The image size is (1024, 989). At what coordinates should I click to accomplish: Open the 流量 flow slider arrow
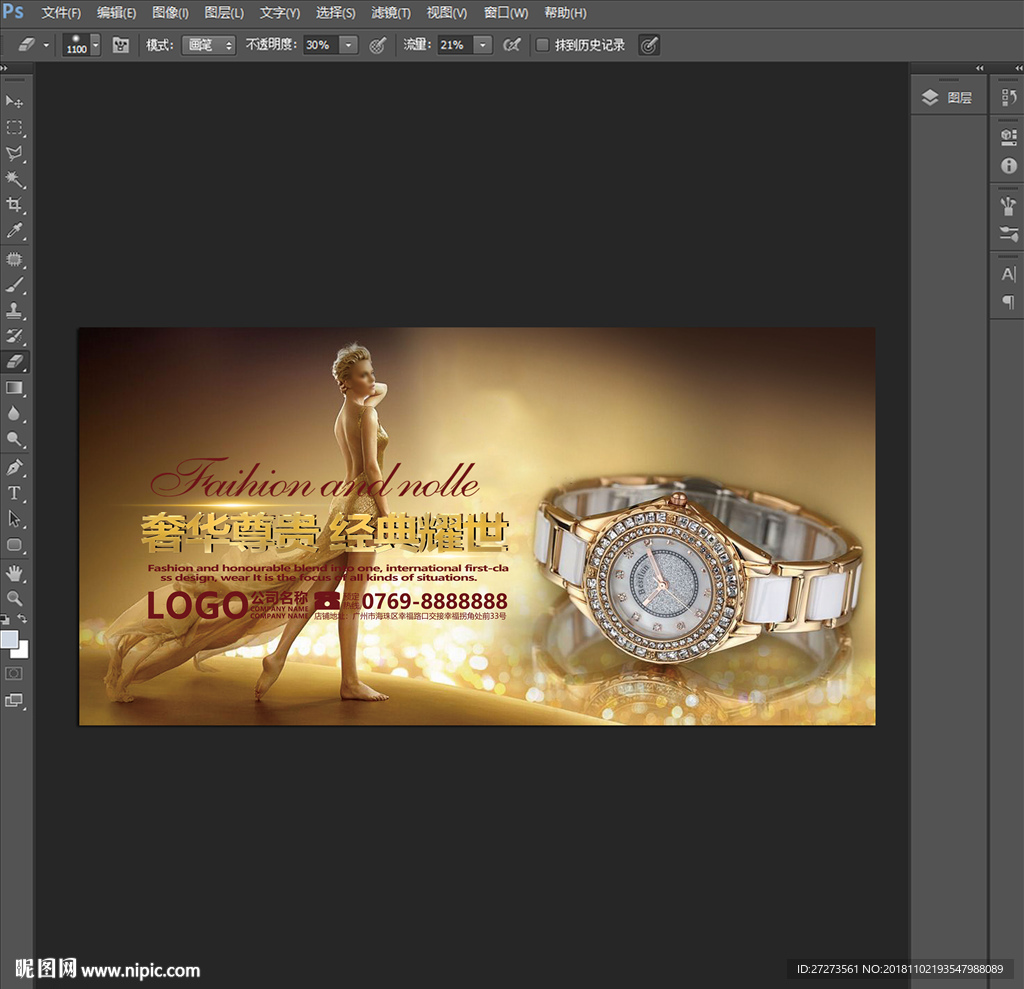point(483,45)
